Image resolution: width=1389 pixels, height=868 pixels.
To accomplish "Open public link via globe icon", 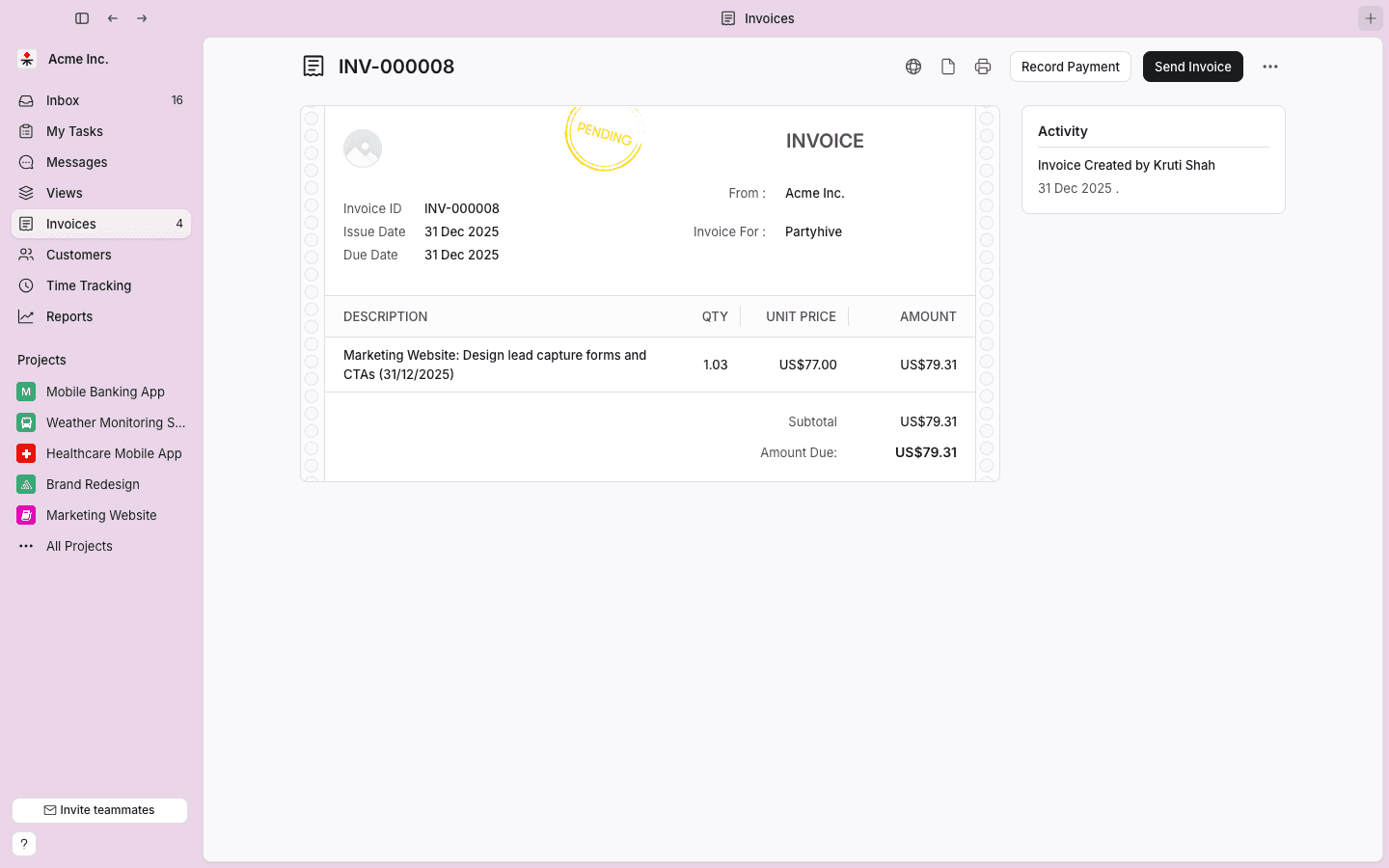I will point(913,67).
